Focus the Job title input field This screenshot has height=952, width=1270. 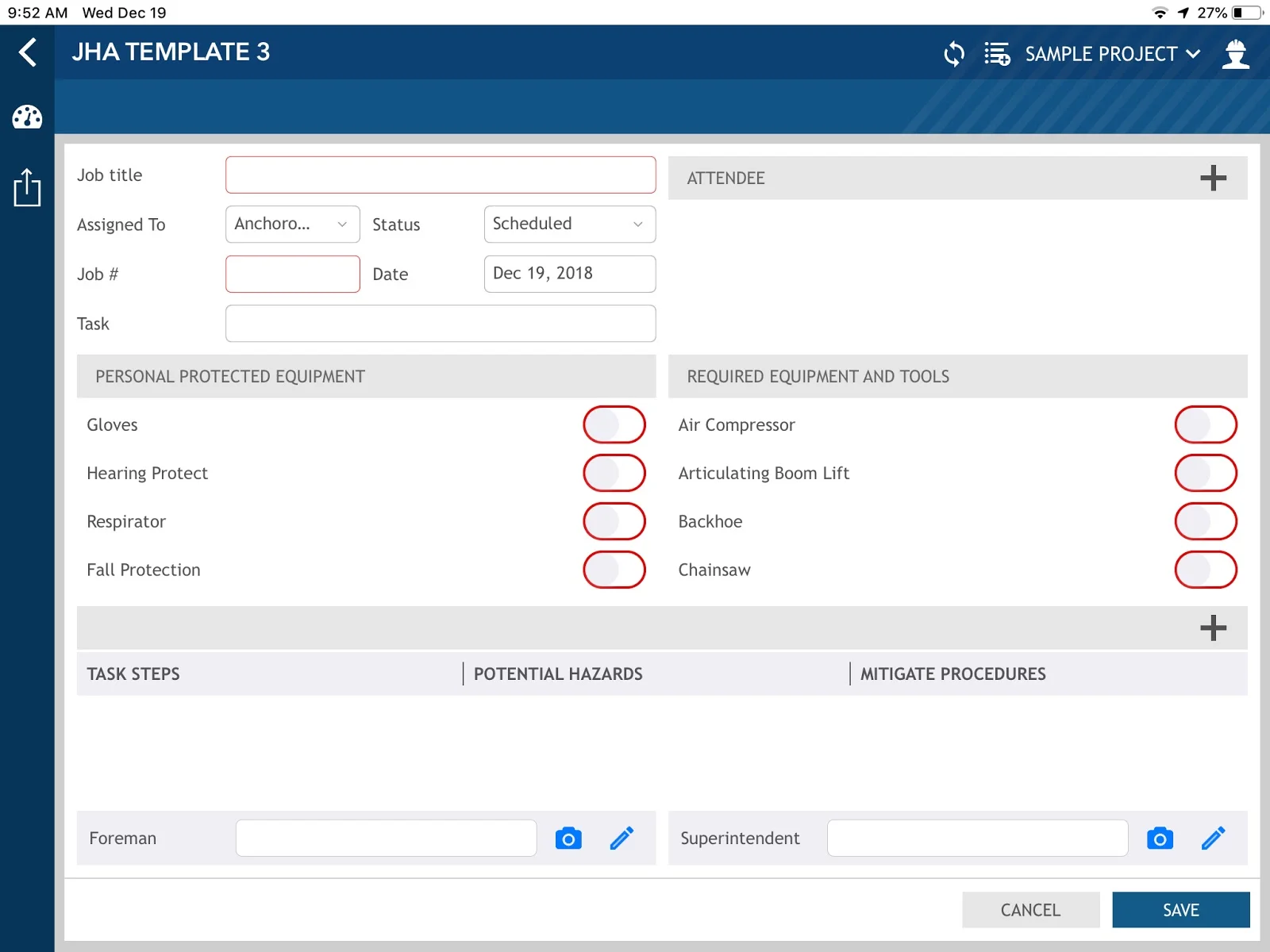click(441, 175)
